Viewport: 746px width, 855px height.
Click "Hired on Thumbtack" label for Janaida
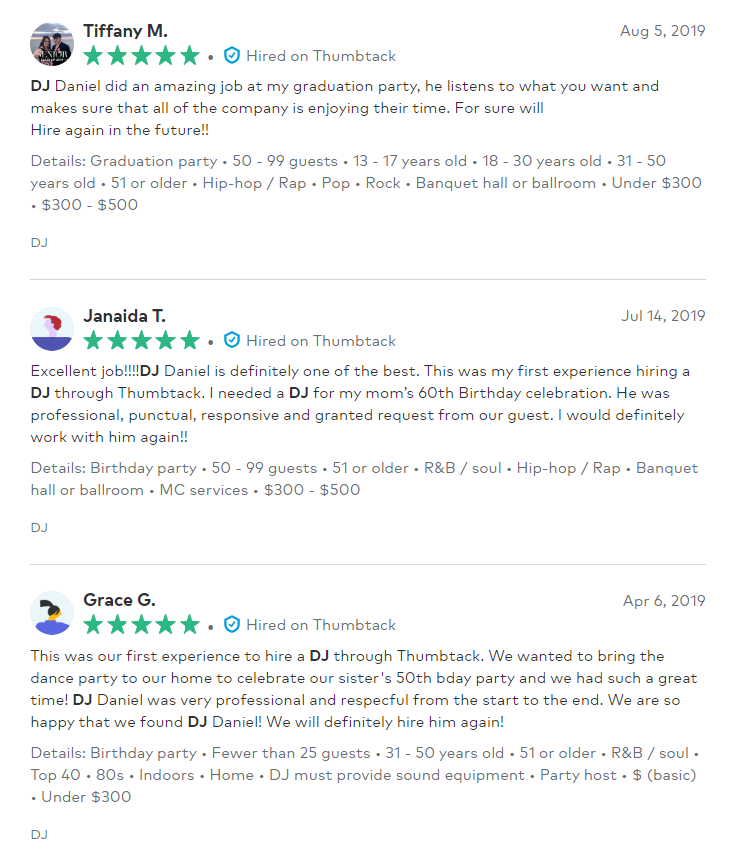tap(321, 340)
